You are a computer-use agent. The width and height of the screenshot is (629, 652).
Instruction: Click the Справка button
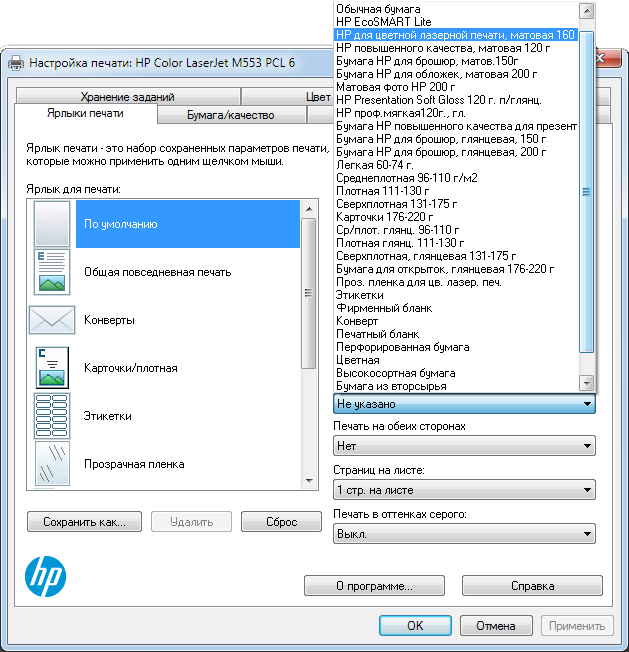532,585
